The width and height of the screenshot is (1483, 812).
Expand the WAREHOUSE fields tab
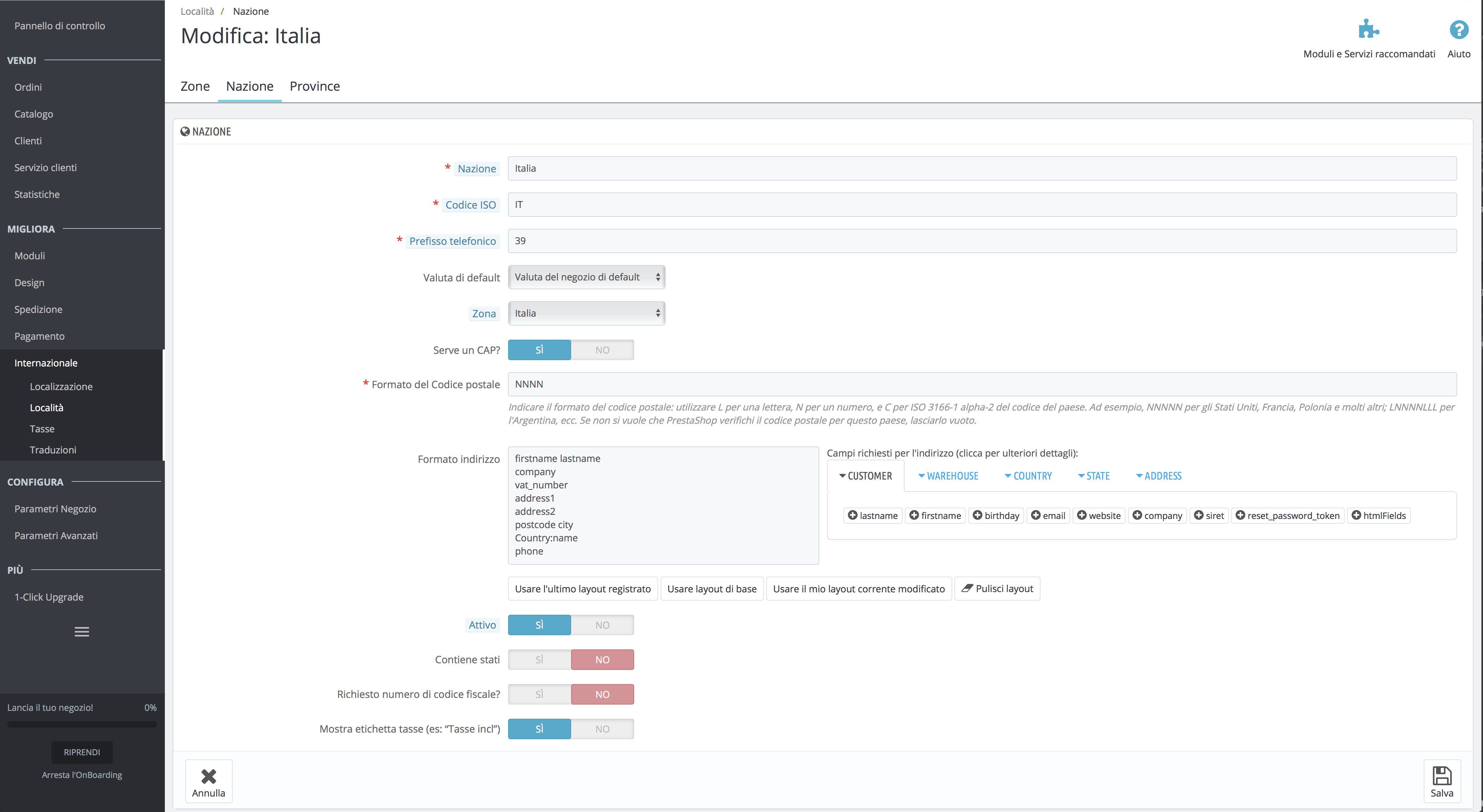(x=948, y=476)
